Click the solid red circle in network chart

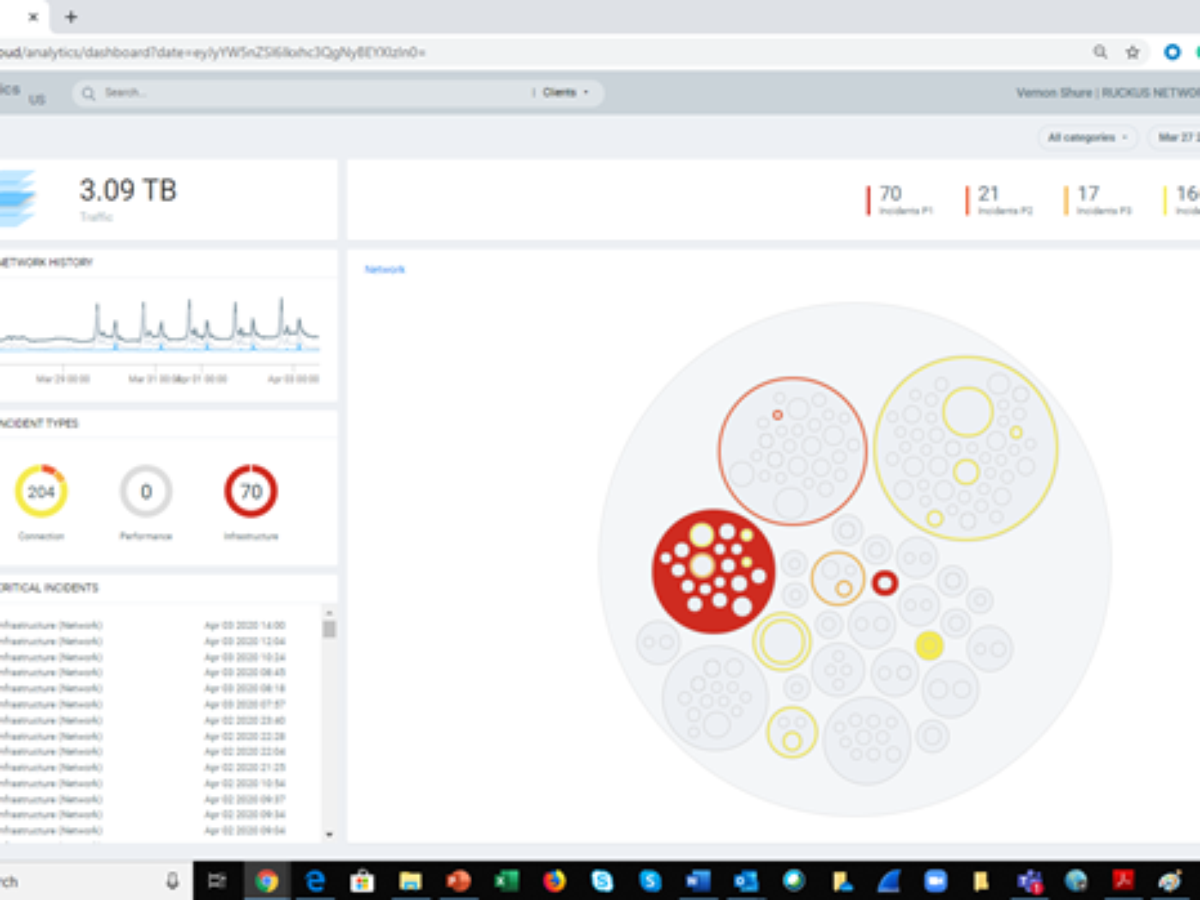[x=713, y=571]
